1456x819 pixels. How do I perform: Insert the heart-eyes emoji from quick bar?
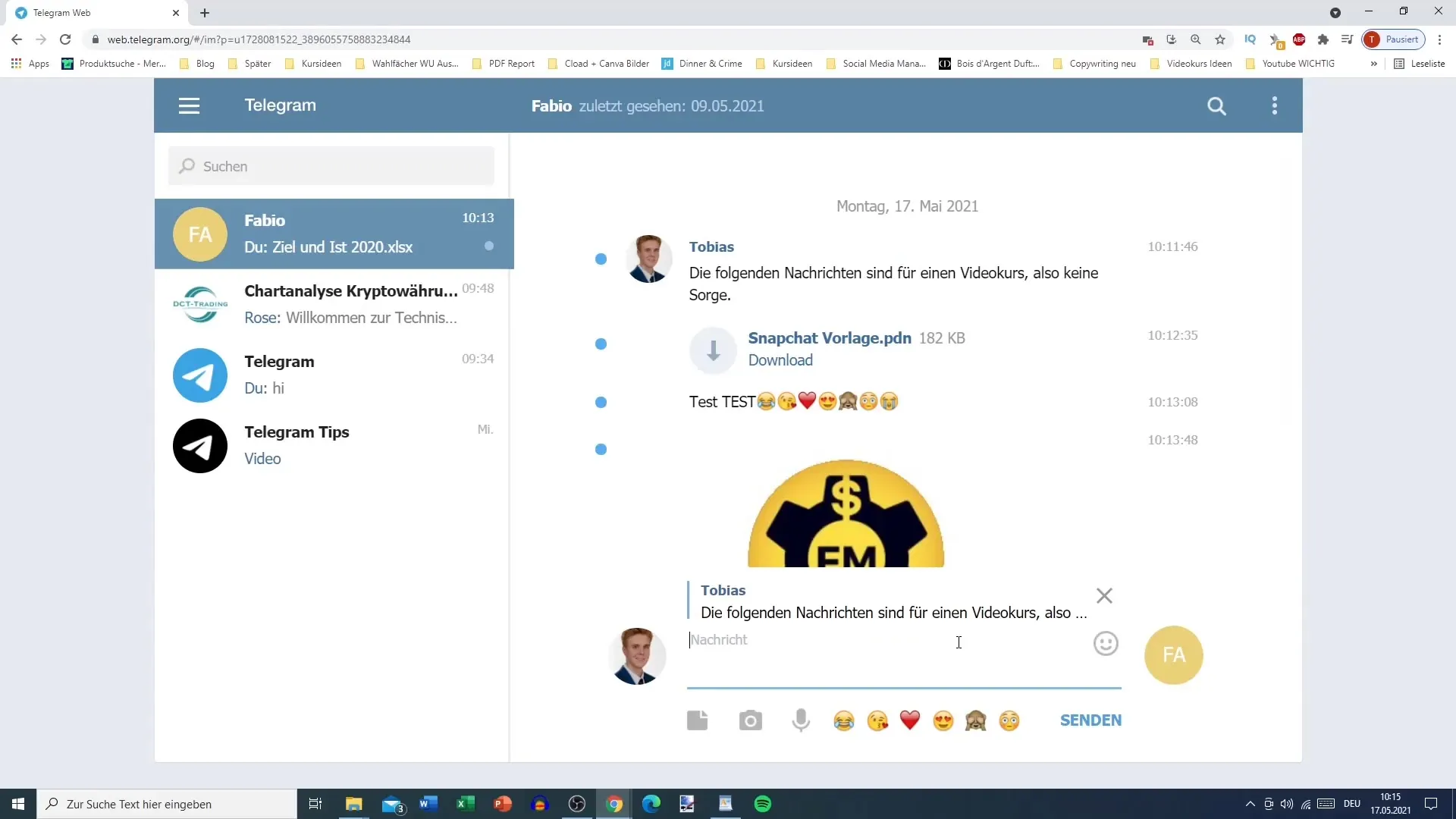(x=943, y=720)
